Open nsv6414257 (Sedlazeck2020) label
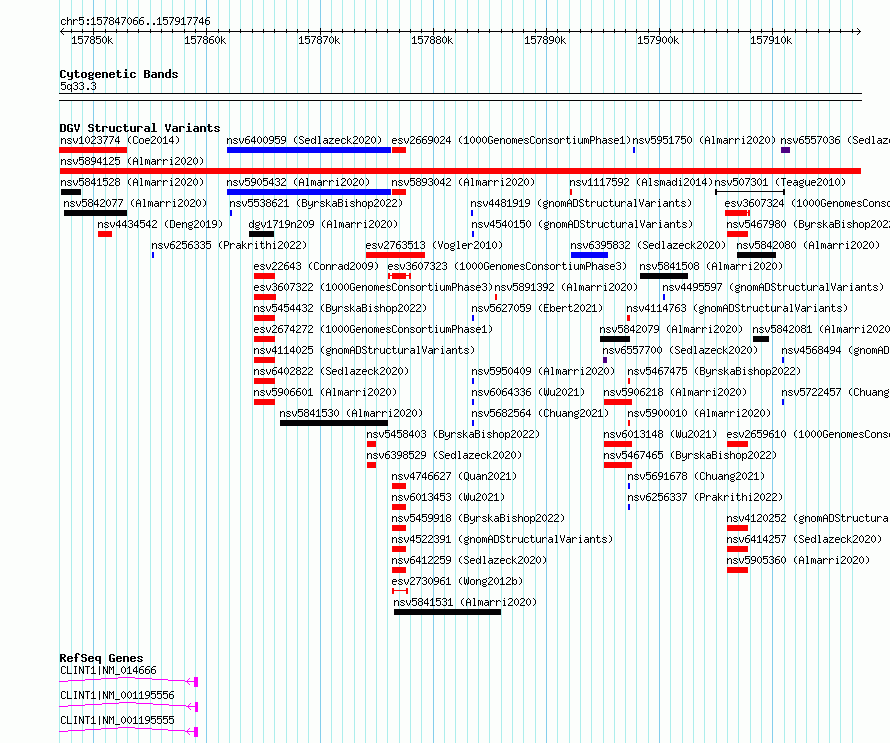The height and width of the screenshot is (743, 890). pyautogui.click(x=804, y=539)
